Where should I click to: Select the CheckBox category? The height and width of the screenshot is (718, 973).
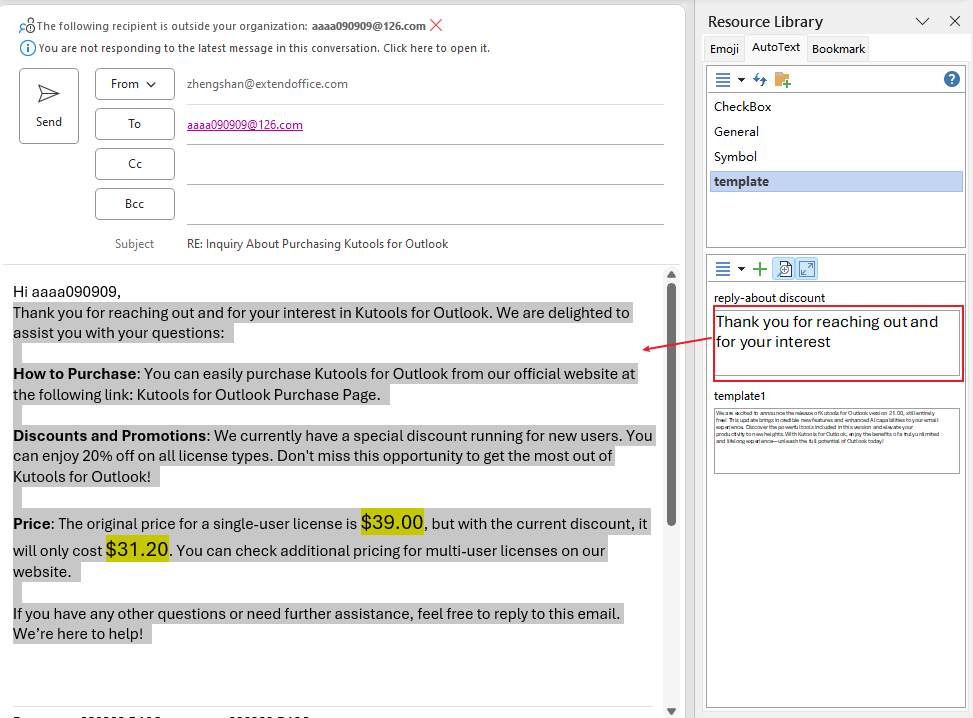[836, 107]
